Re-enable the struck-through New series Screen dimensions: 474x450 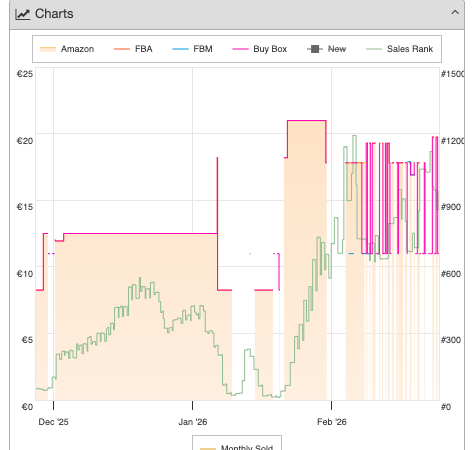(327, 49)
